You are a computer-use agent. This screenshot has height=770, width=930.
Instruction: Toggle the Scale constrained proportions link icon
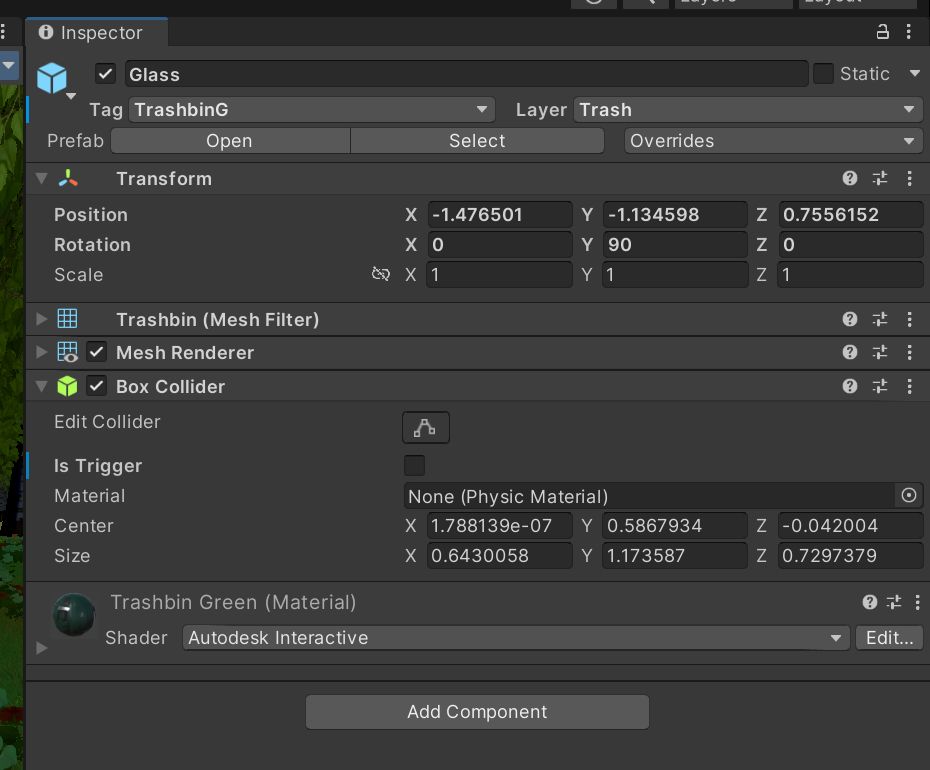click(x=380, y=274)
